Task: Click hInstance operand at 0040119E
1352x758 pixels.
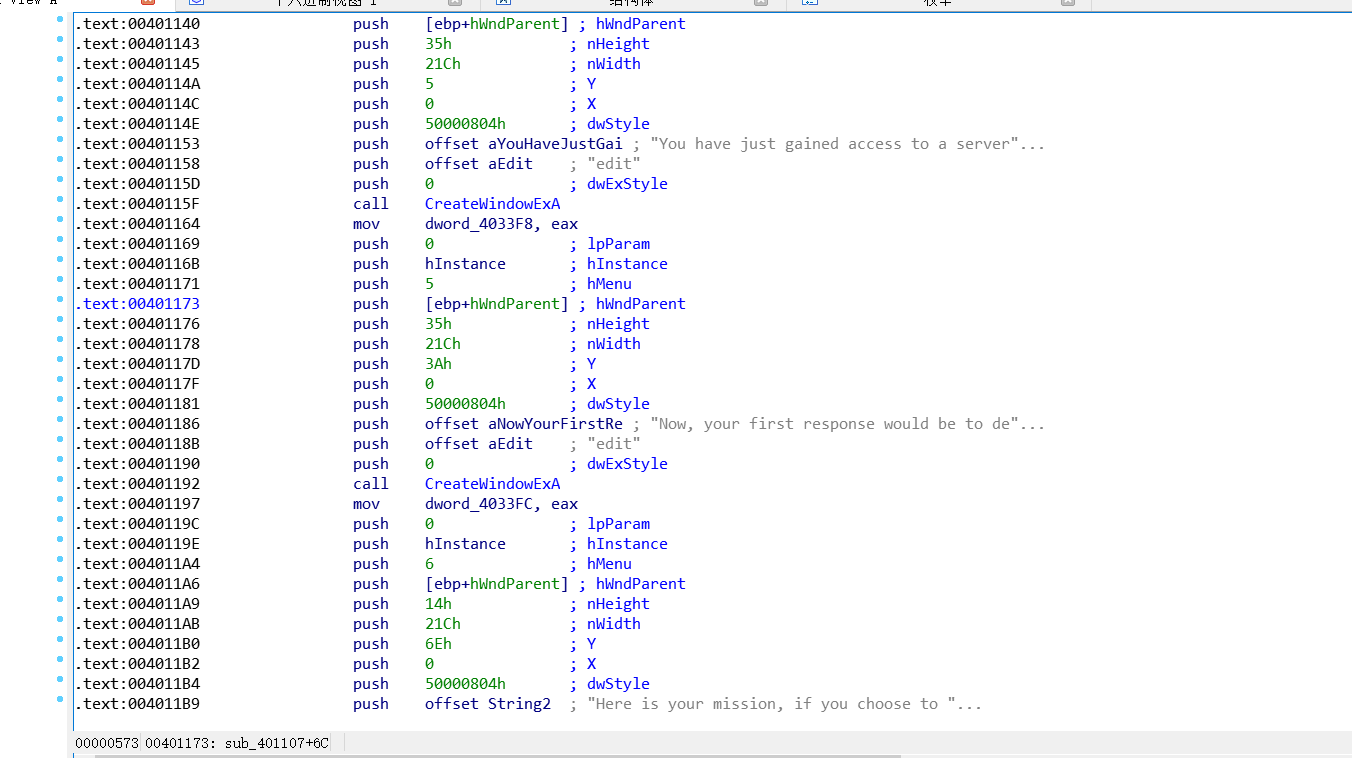Action: point(465,544)
